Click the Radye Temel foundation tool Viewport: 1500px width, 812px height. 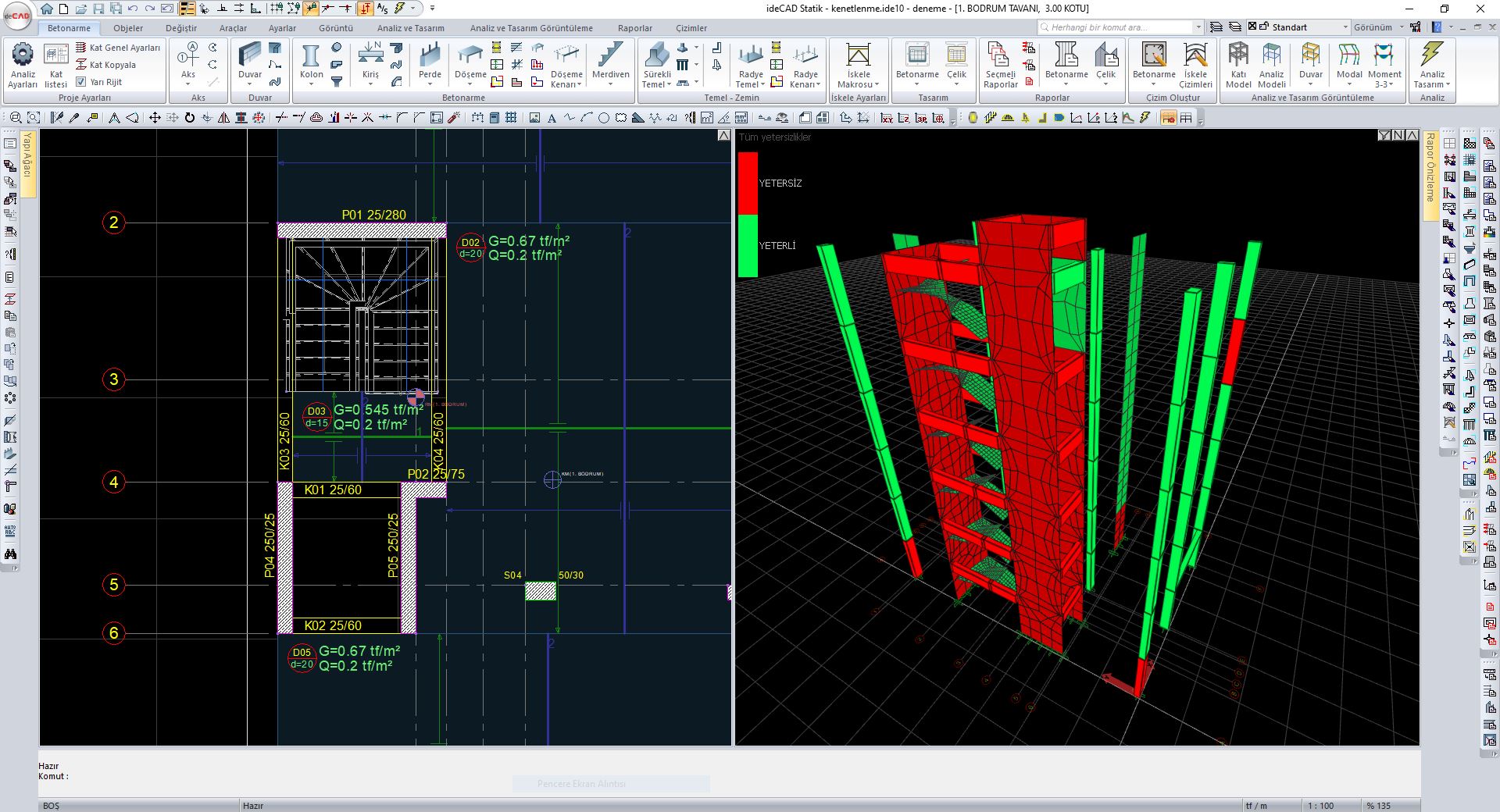750,65
